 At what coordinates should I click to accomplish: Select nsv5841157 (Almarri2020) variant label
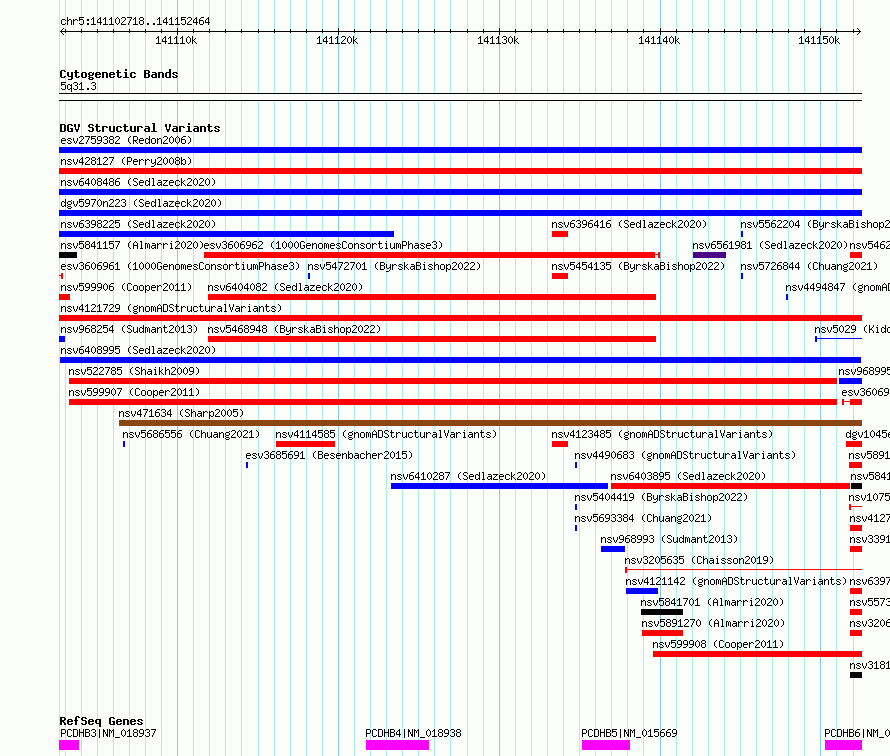click(x=132, y=245)
